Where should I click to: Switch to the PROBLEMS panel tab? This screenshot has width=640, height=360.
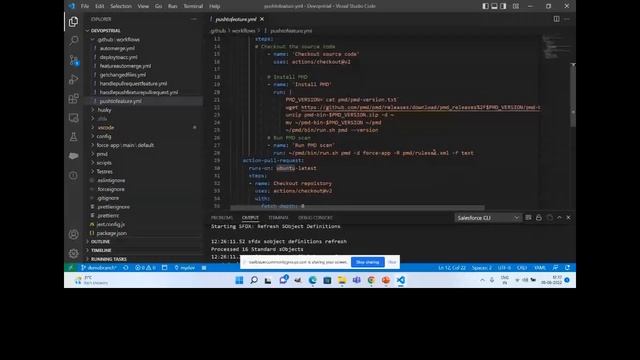[222, 218]
